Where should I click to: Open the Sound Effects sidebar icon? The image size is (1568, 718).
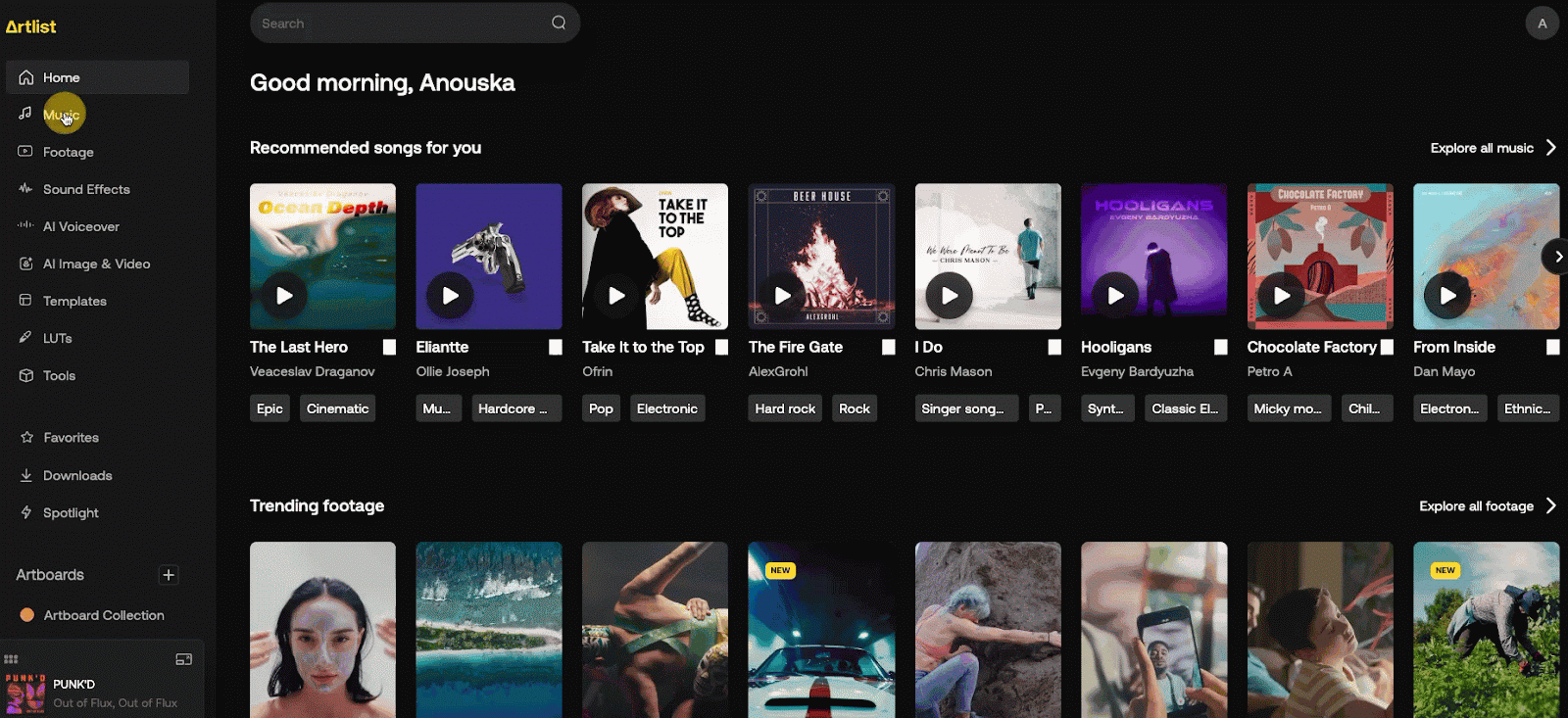[25, 189]
